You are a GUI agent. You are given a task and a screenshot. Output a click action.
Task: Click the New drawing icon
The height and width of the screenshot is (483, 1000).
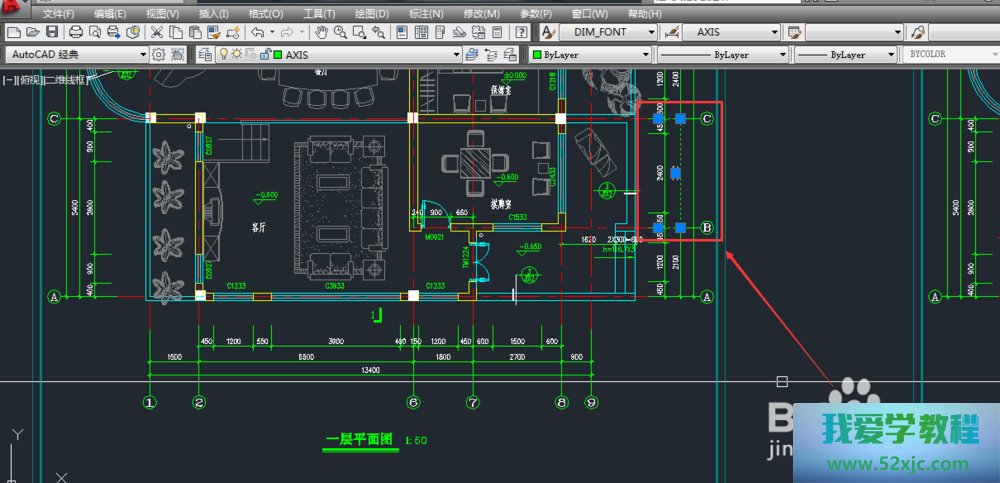pos(12,33)
